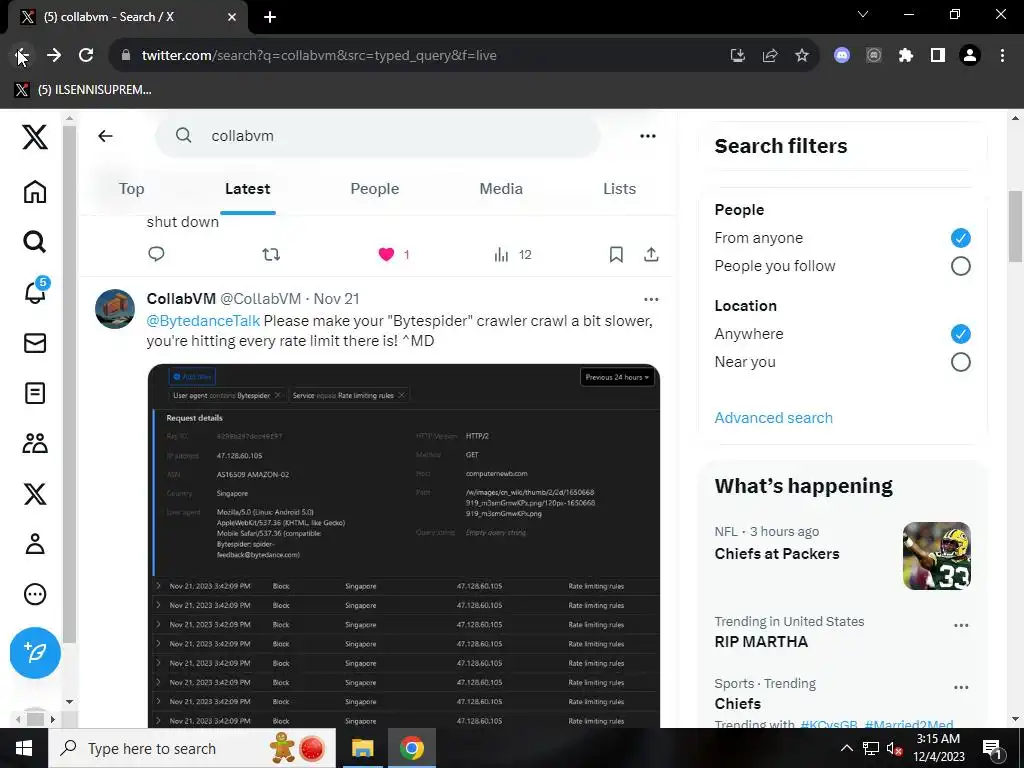Reply to the shut down tweet
The height and width of the screenshot is (768, 1024).
point(156,254)
